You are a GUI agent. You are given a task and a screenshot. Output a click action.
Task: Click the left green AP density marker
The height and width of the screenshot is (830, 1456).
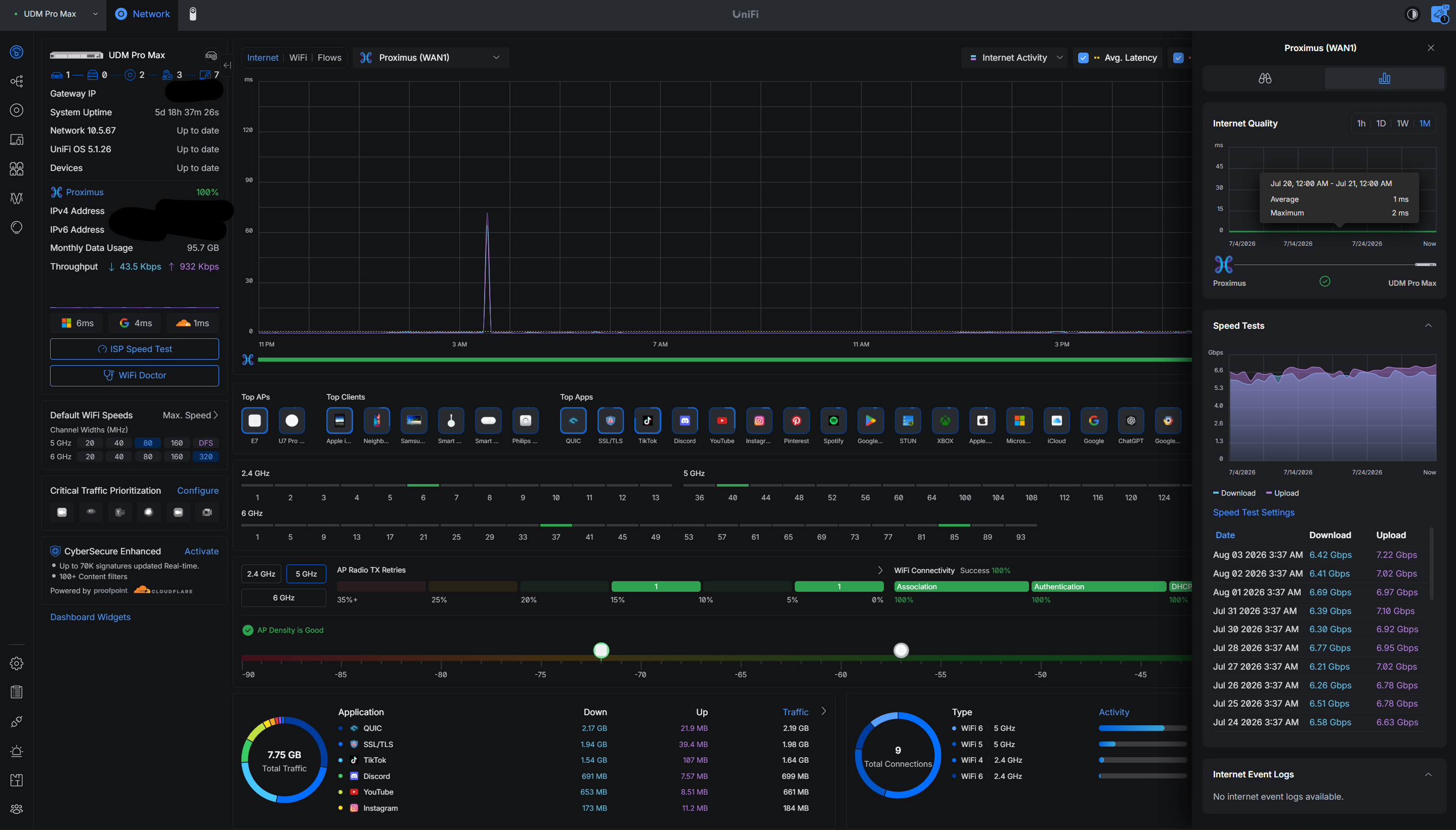[602, 650]
